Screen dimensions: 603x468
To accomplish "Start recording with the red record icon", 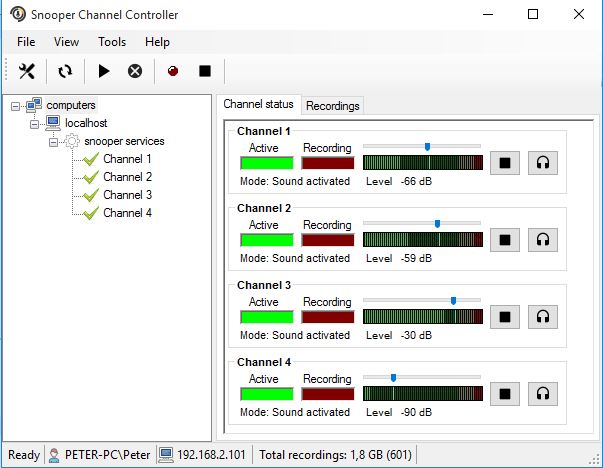I will [x=173, y=71].
